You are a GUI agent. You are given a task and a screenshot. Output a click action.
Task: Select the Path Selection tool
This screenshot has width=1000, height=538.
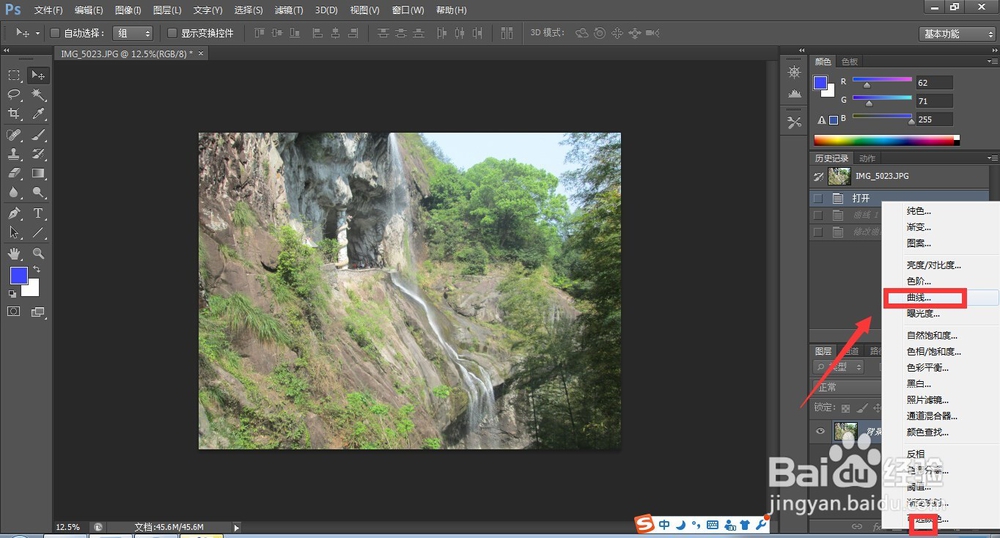pos(14,233)
